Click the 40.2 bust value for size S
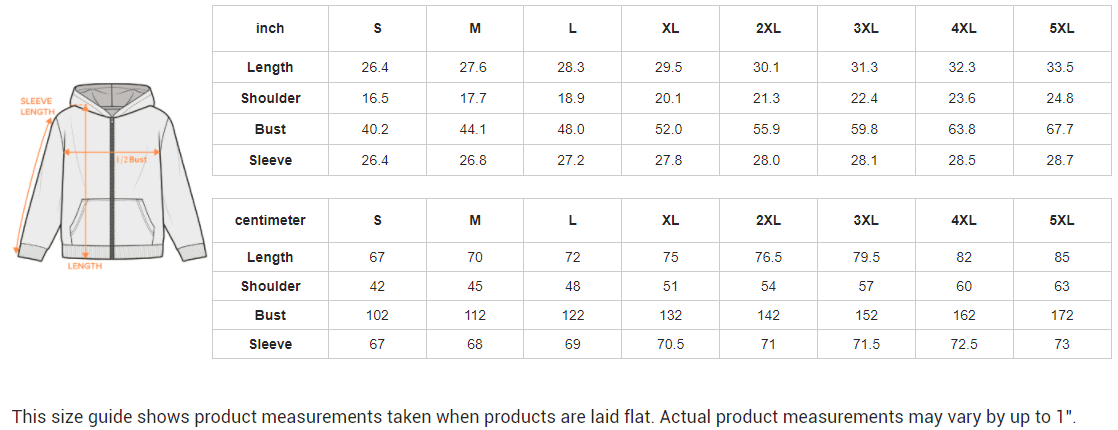 pyautogui.click(x=377, y=129)
